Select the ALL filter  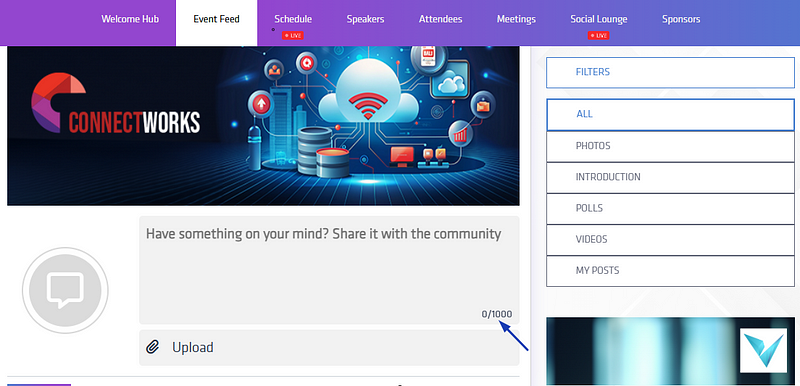point(670,115)
